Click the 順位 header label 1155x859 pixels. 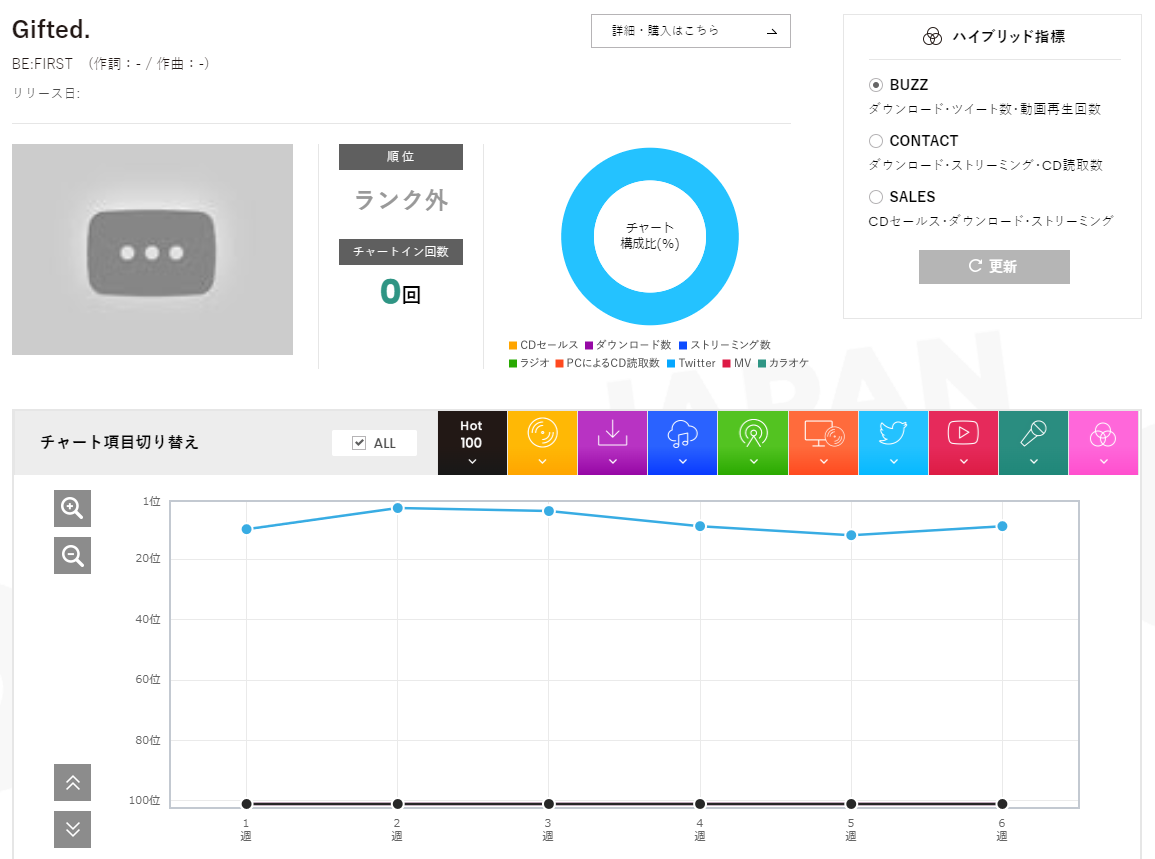pyautogui.click(x=401, y=157)
